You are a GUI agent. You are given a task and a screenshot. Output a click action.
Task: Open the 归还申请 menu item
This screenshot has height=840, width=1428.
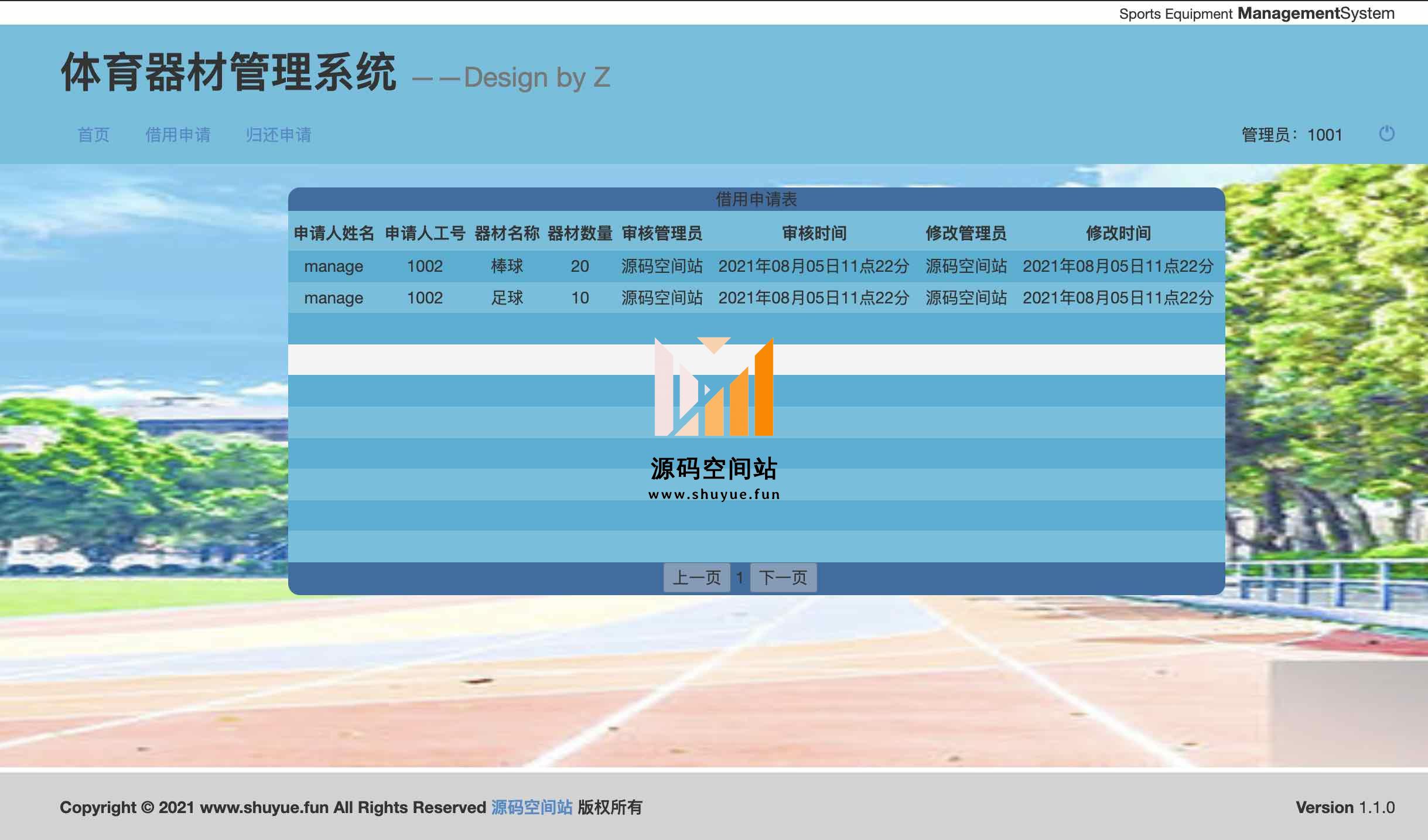pos(279,135)
